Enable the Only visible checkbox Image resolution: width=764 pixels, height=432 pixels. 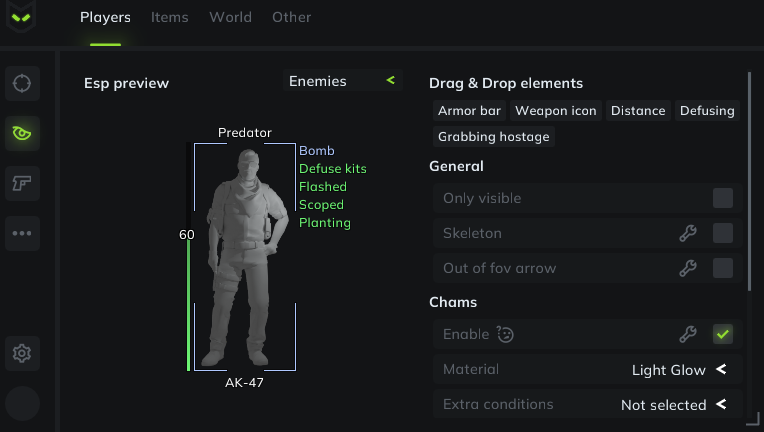pos(722,198)
